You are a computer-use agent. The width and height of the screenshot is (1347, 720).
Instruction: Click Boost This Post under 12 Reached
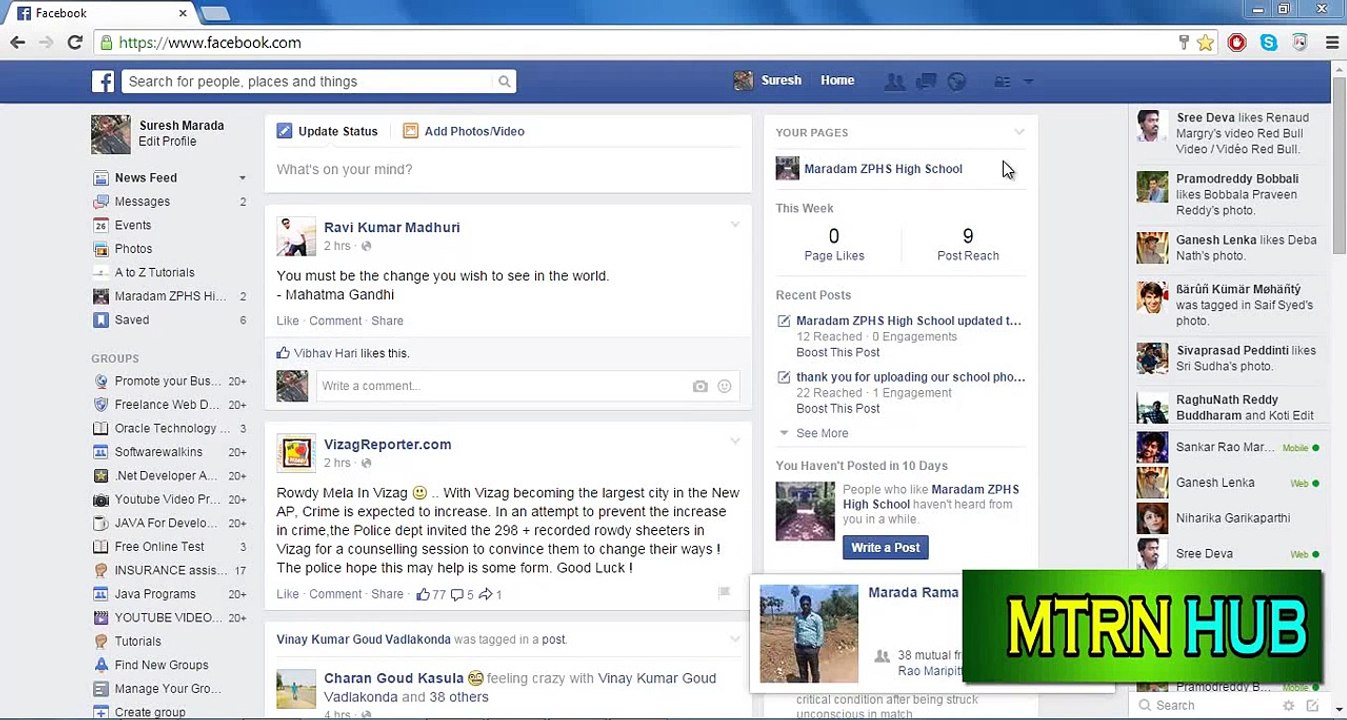click(x=838, y=353)
